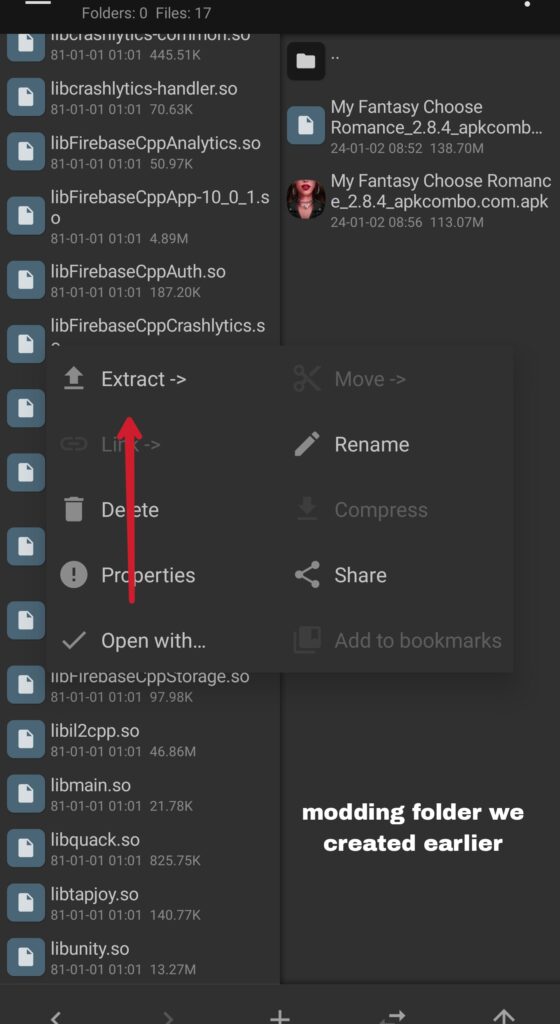Open the parent folder '..' entry
Screen dimensions: 560x1024
coord(420,61)
